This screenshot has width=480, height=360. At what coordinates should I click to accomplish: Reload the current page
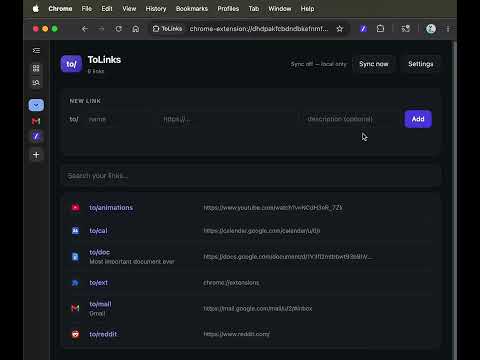pyautogui.click(x=118, y=29)
